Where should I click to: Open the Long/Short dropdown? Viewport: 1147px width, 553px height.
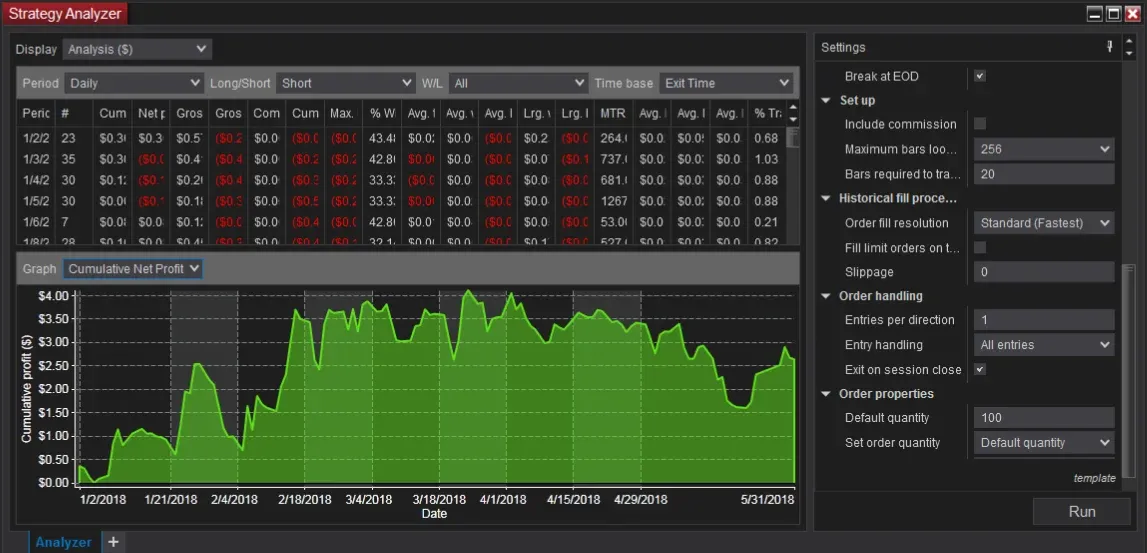tap(345, 83)
